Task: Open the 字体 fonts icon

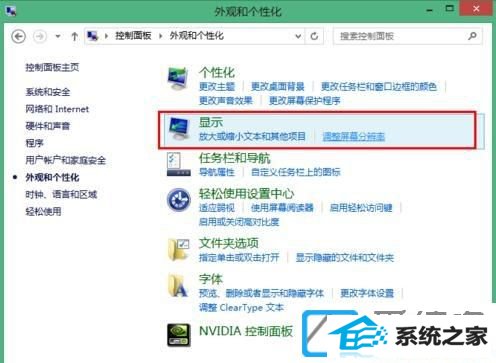Action: (x=178, y=285)
